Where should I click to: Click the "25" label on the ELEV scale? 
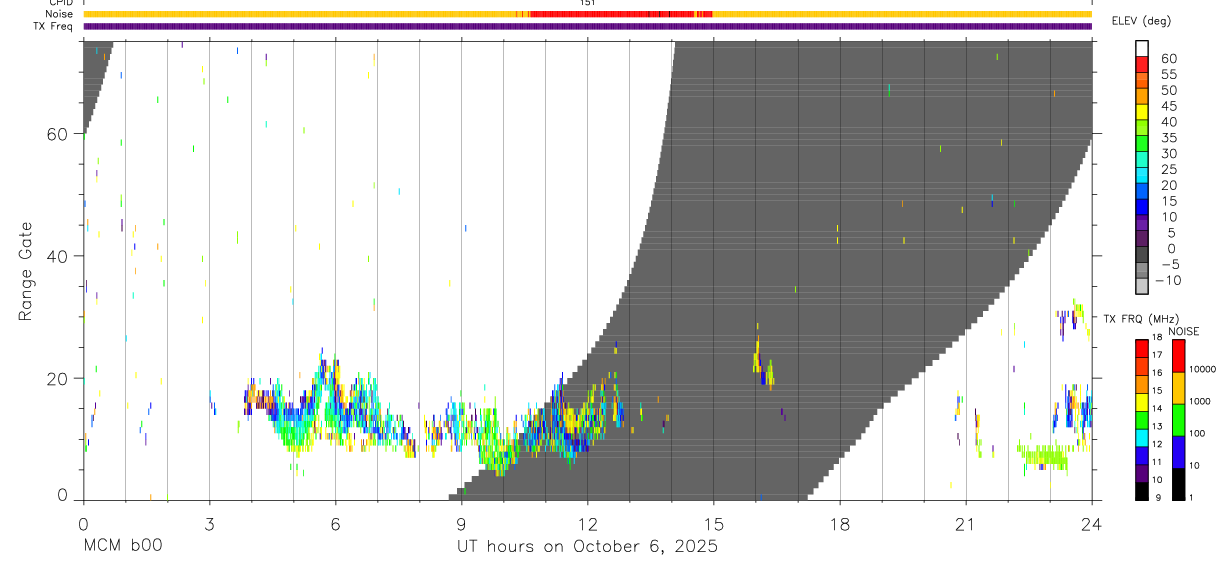1167,170
